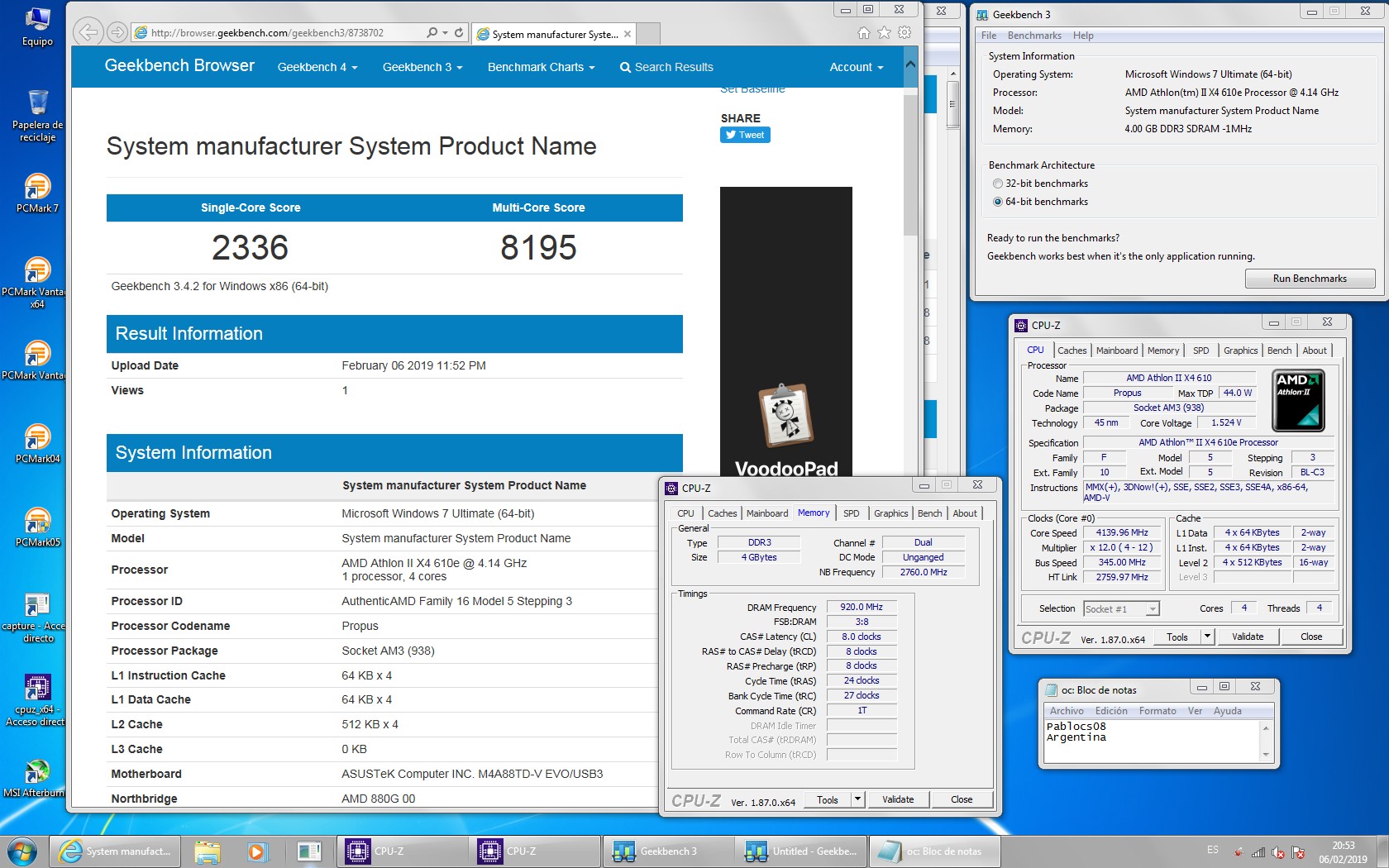Open Bench tab in right CPU-Z
The image size is (1389, 868).
1279,351
